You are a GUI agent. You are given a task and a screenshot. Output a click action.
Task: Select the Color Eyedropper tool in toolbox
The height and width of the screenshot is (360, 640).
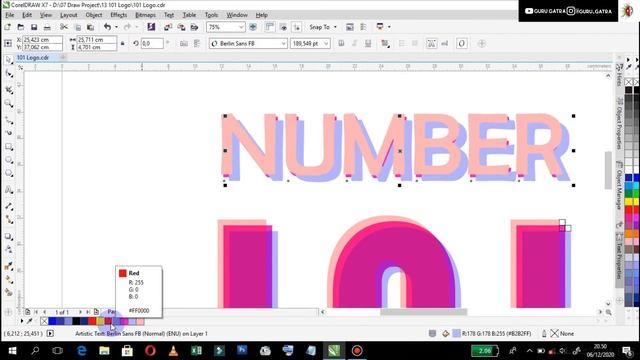coord(9,267)
